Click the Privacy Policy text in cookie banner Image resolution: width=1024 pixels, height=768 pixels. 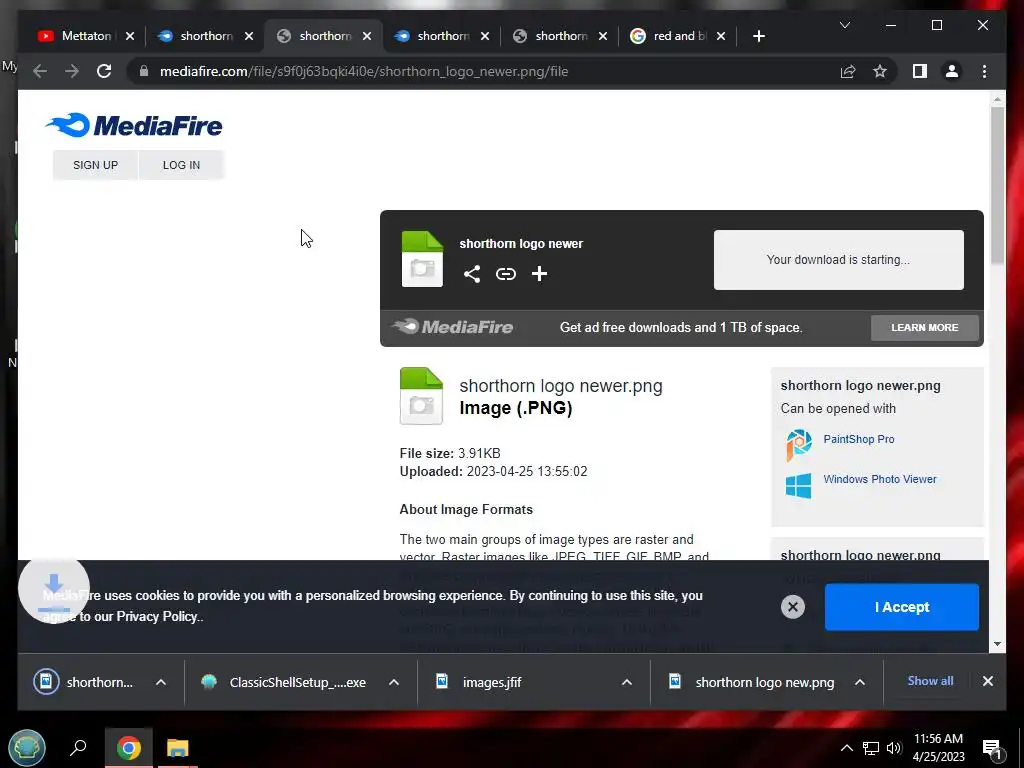pyautogui.click(x=157, y=616)
